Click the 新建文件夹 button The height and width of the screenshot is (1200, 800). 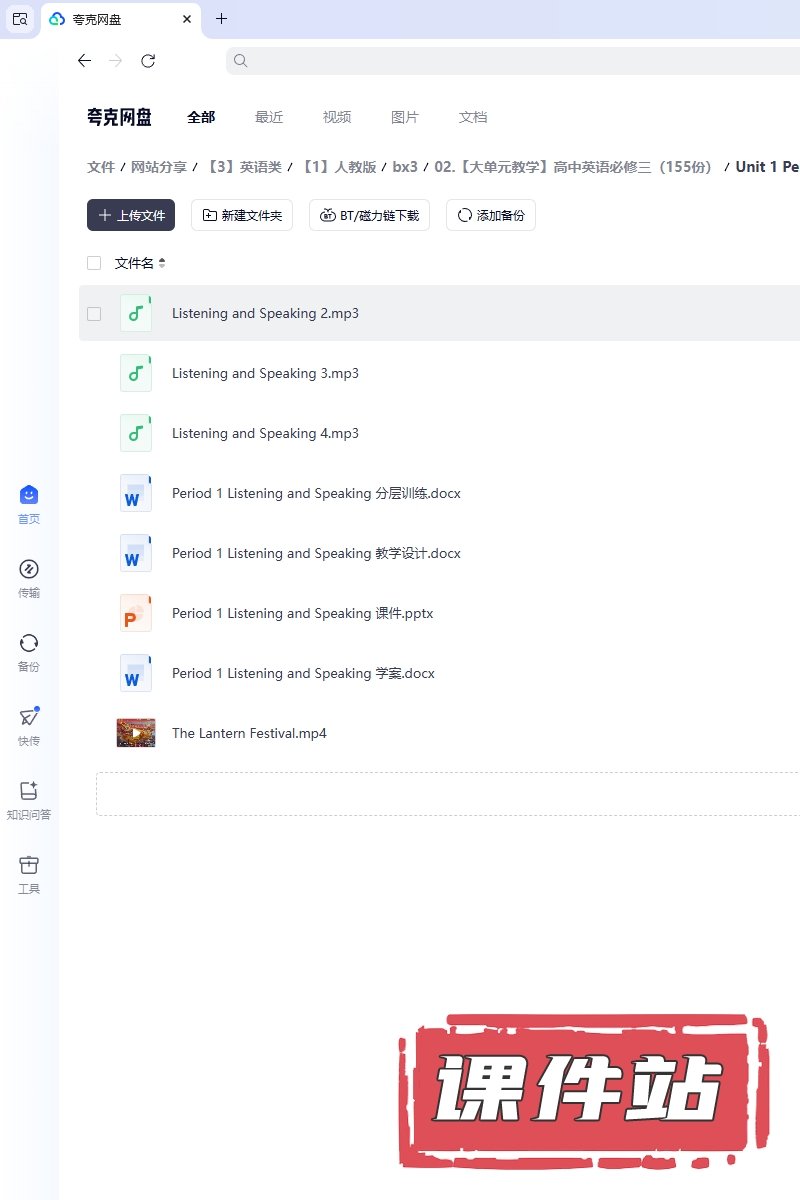242,215
